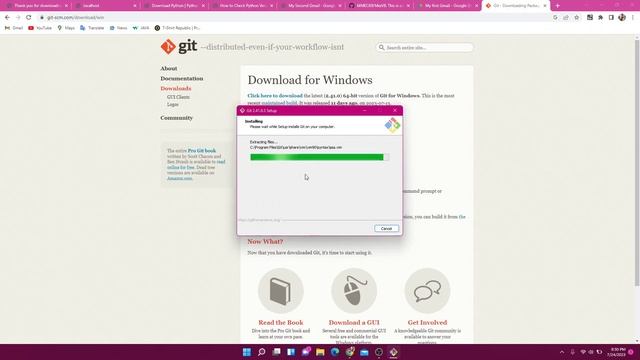Open the T-Shirt Republic bookmark
This screenshot has height=360, width=640.
point(178,28)
